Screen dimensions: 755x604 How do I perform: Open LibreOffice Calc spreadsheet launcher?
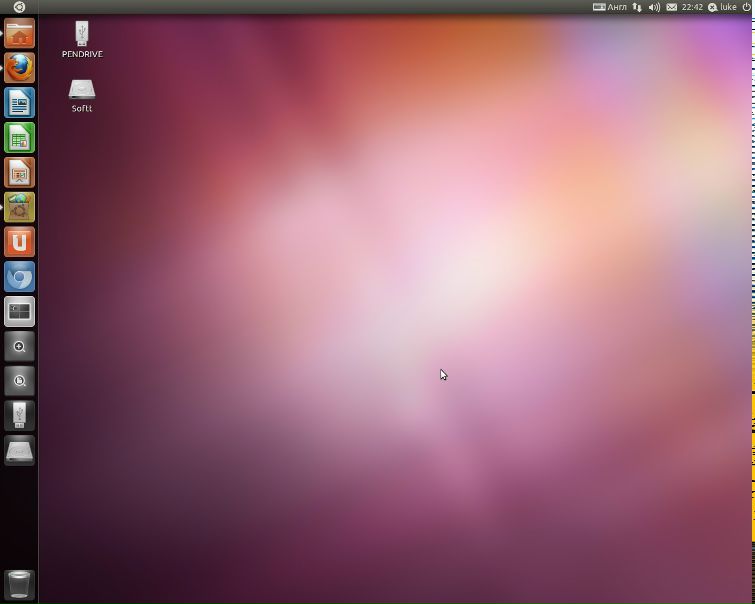[19, 138]
